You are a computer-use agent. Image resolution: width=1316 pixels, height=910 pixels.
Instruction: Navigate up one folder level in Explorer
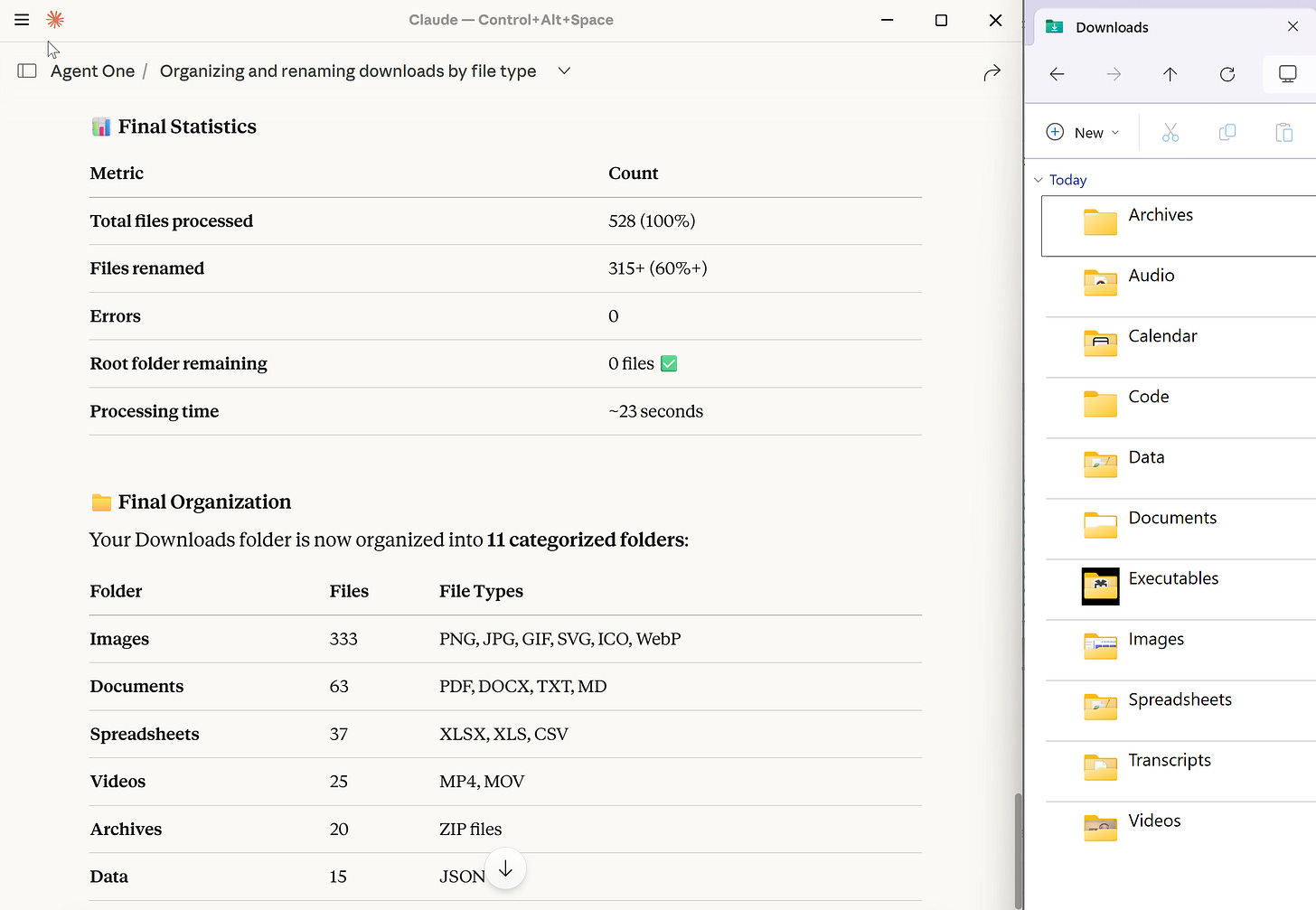(x=1169, y=74)
